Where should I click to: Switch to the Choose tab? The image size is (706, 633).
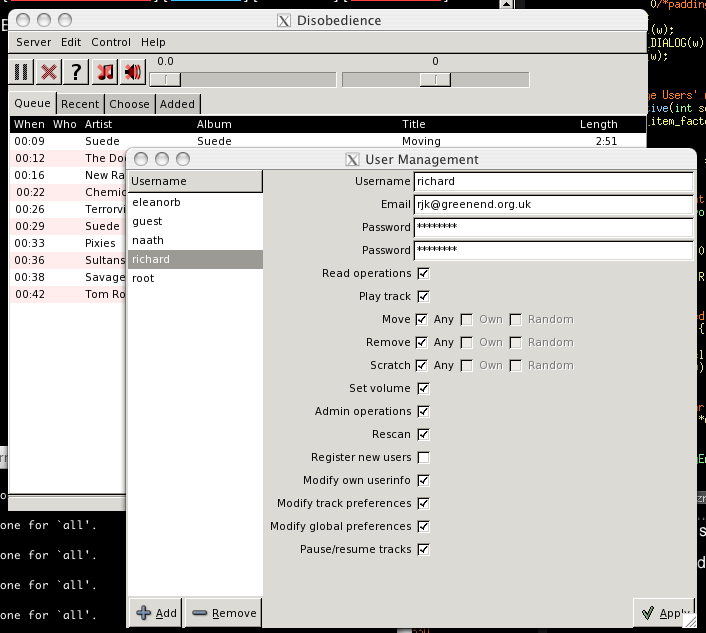pos(129,104)
